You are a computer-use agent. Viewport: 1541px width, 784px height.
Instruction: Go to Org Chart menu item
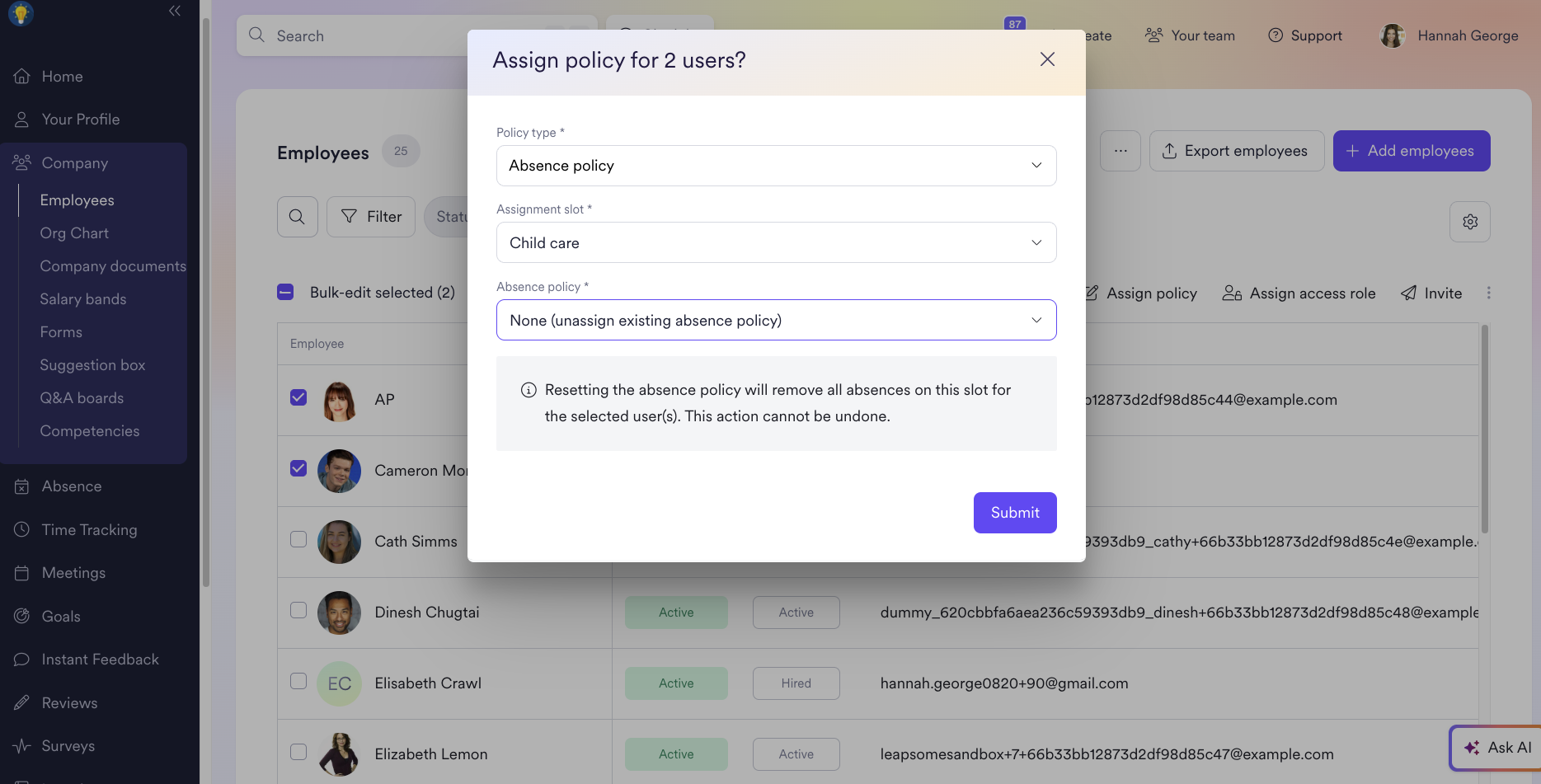pos(74,233)
